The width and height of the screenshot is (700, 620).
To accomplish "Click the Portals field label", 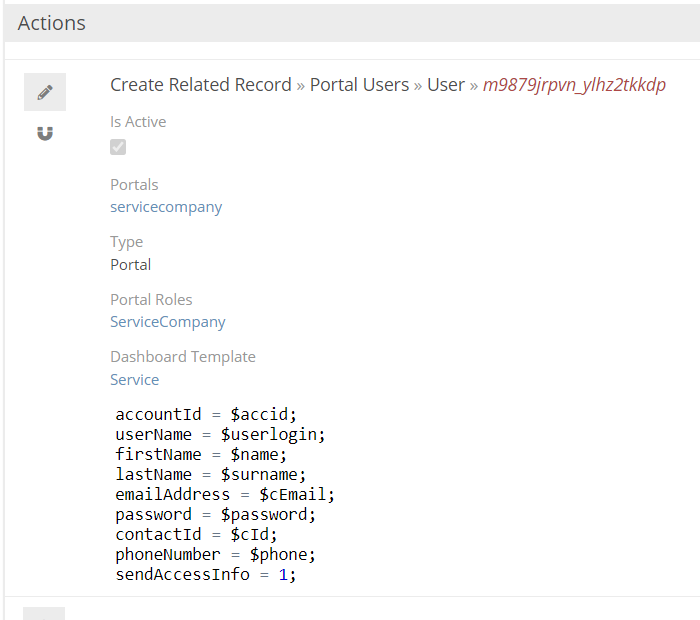I will [134, 185].
